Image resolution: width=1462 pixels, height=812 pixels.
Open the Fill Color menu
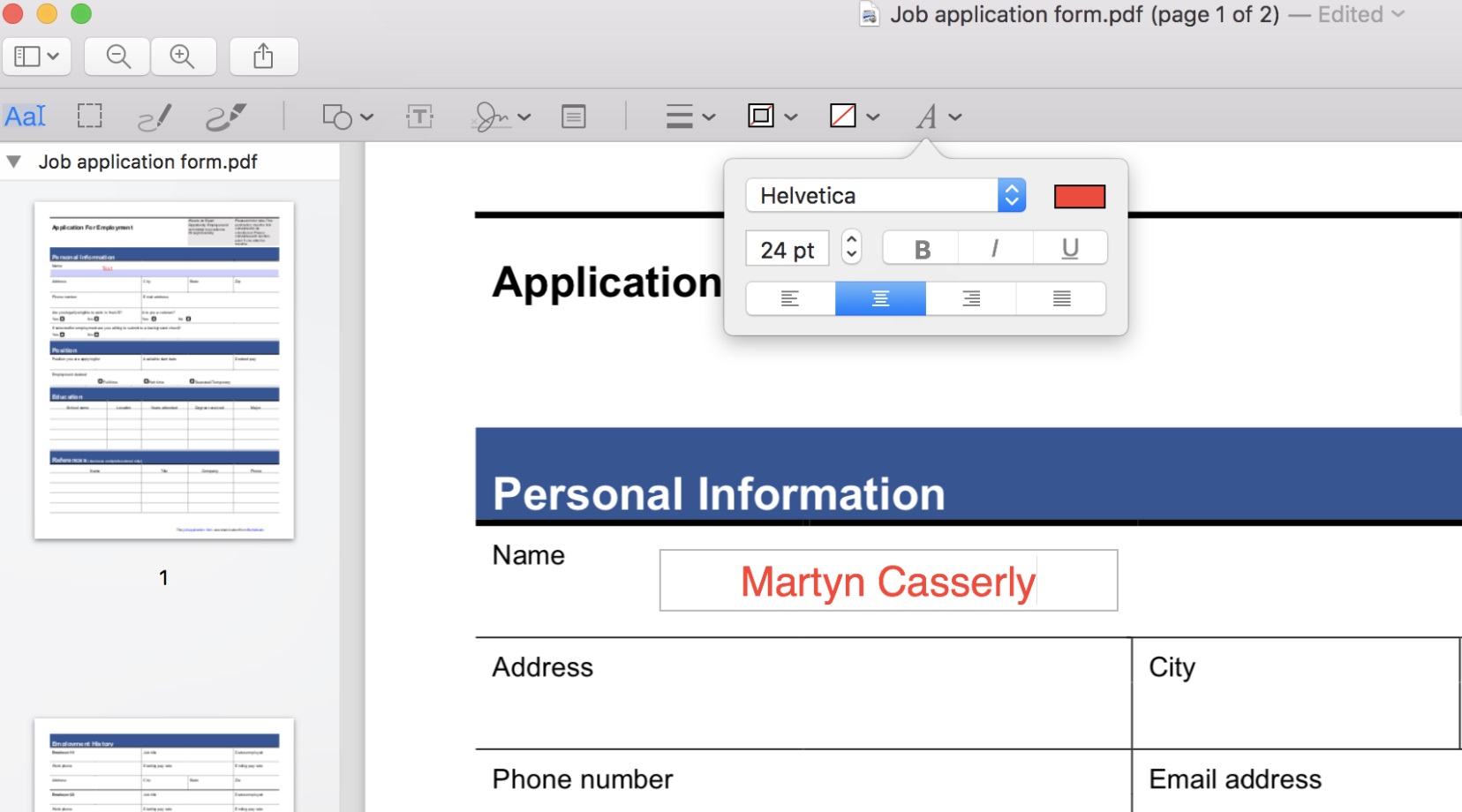click(x=855, y=116)
